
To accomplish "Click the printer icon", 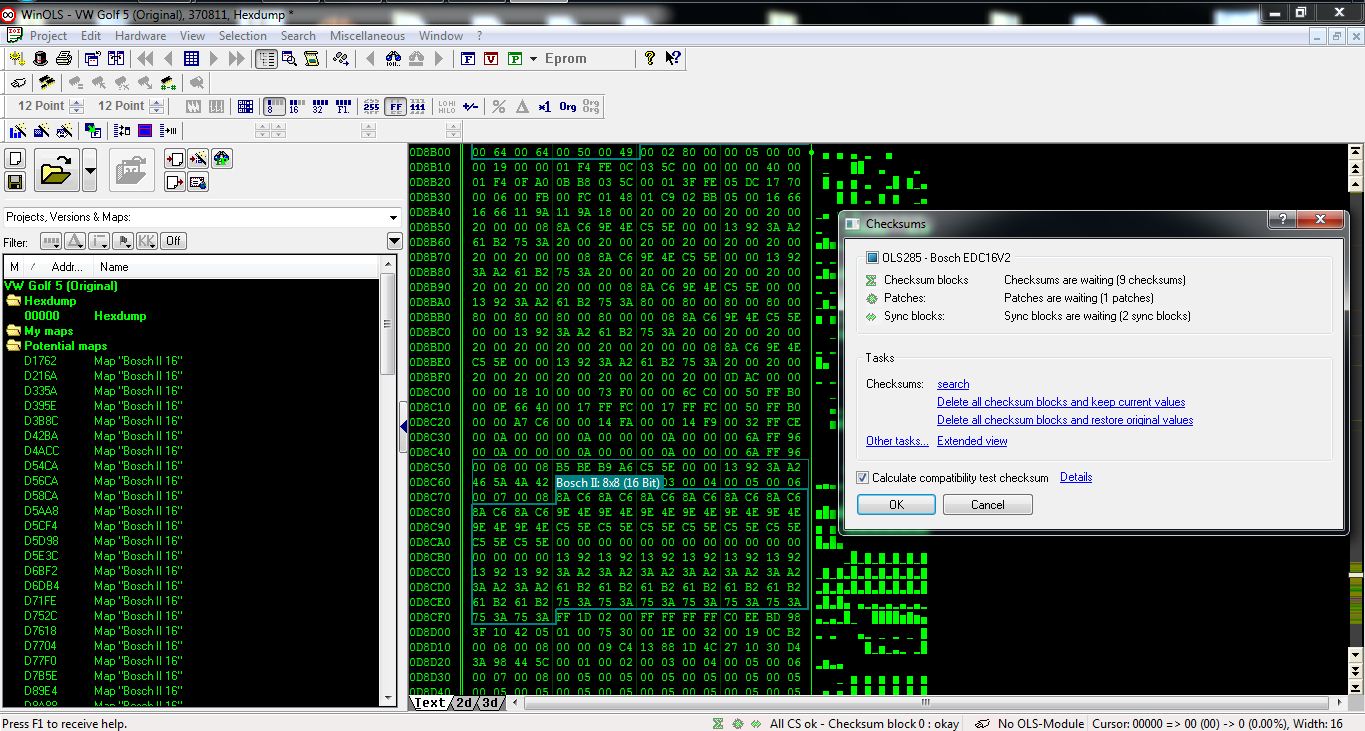I will coord(63,58).
